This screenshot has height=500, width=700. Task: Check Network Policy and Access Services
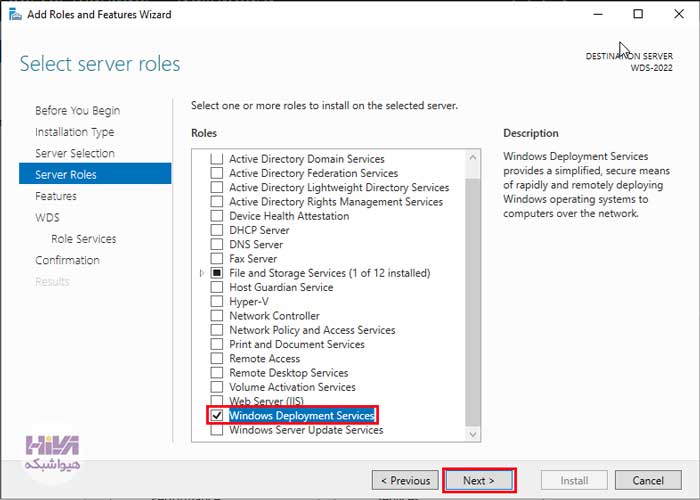point(217,330)
